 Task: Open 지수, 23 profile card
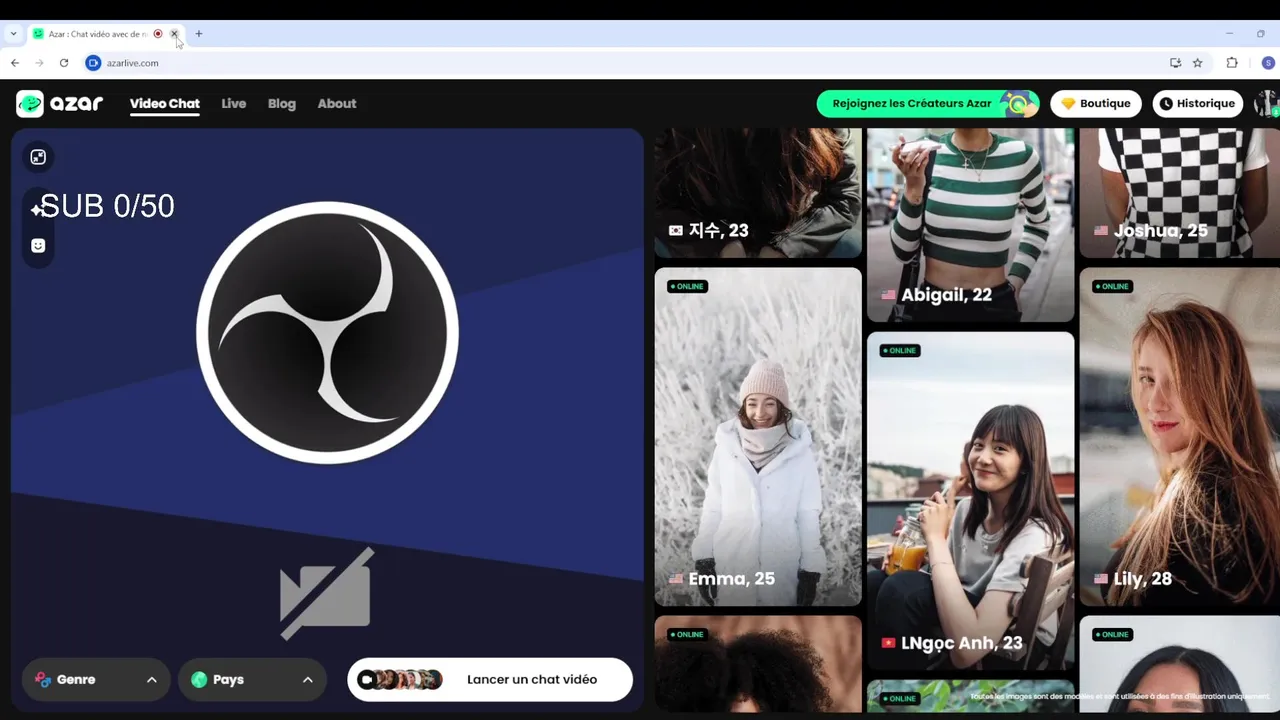(758, 193)
